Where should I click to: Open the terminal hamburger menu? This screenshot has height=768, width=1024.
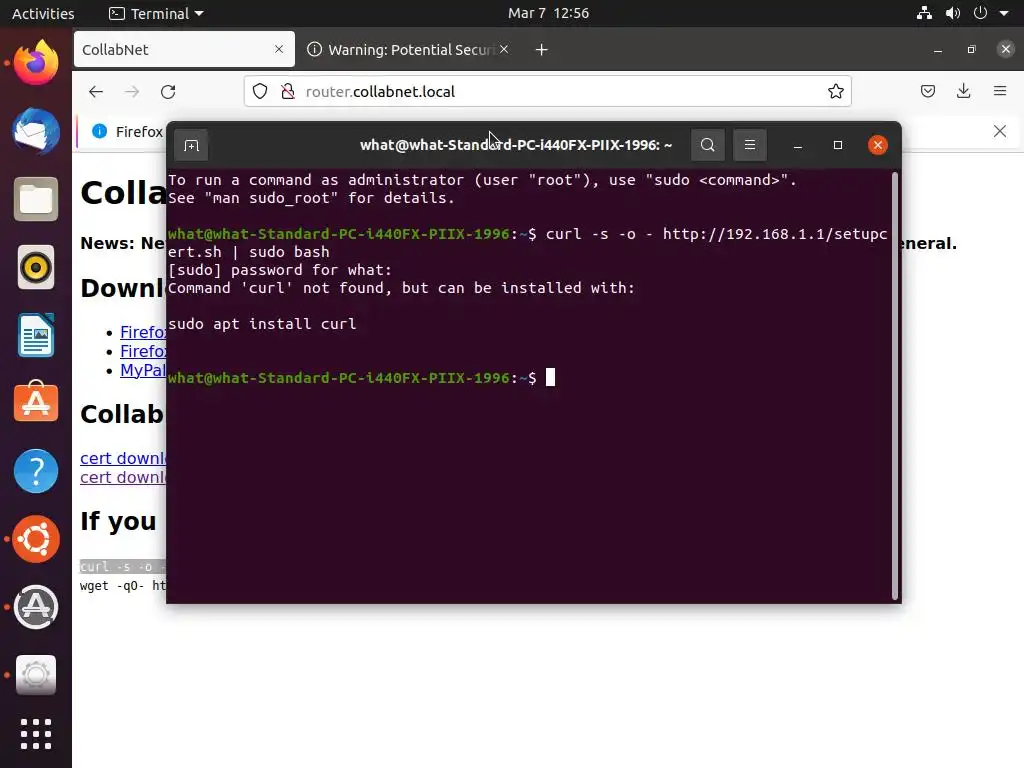pos(750,145)
